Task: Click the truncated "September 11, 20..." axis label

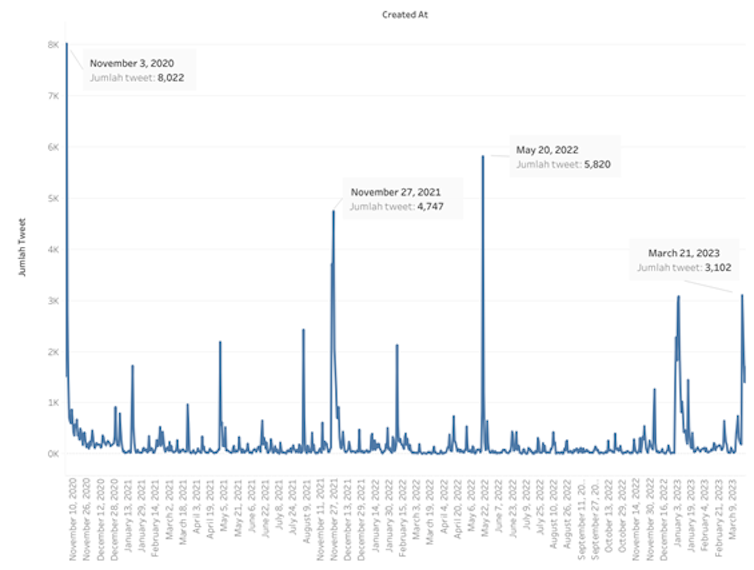Action: tap(582, 522)
